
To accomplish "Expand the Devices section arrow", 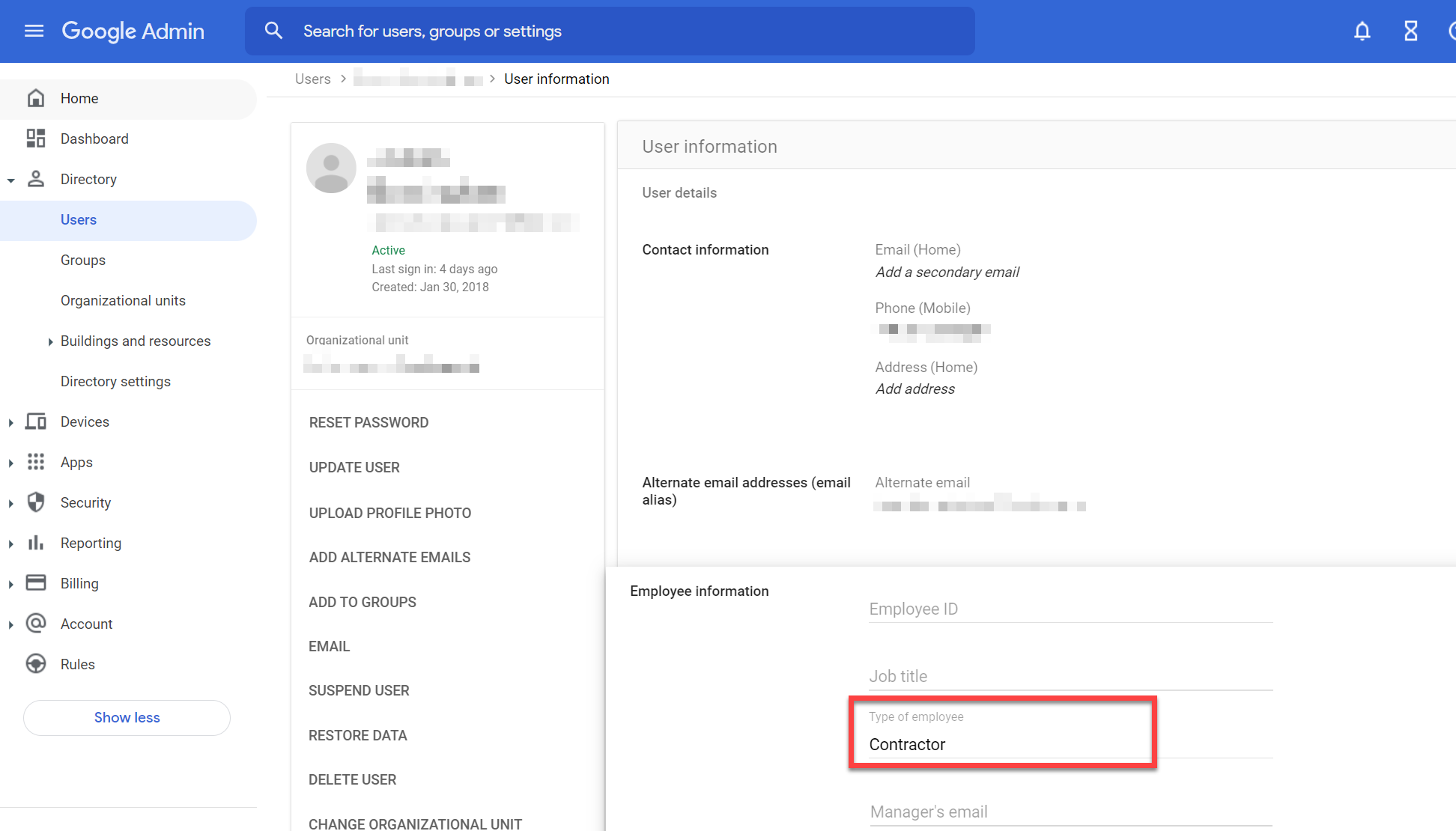I will 11,422.
